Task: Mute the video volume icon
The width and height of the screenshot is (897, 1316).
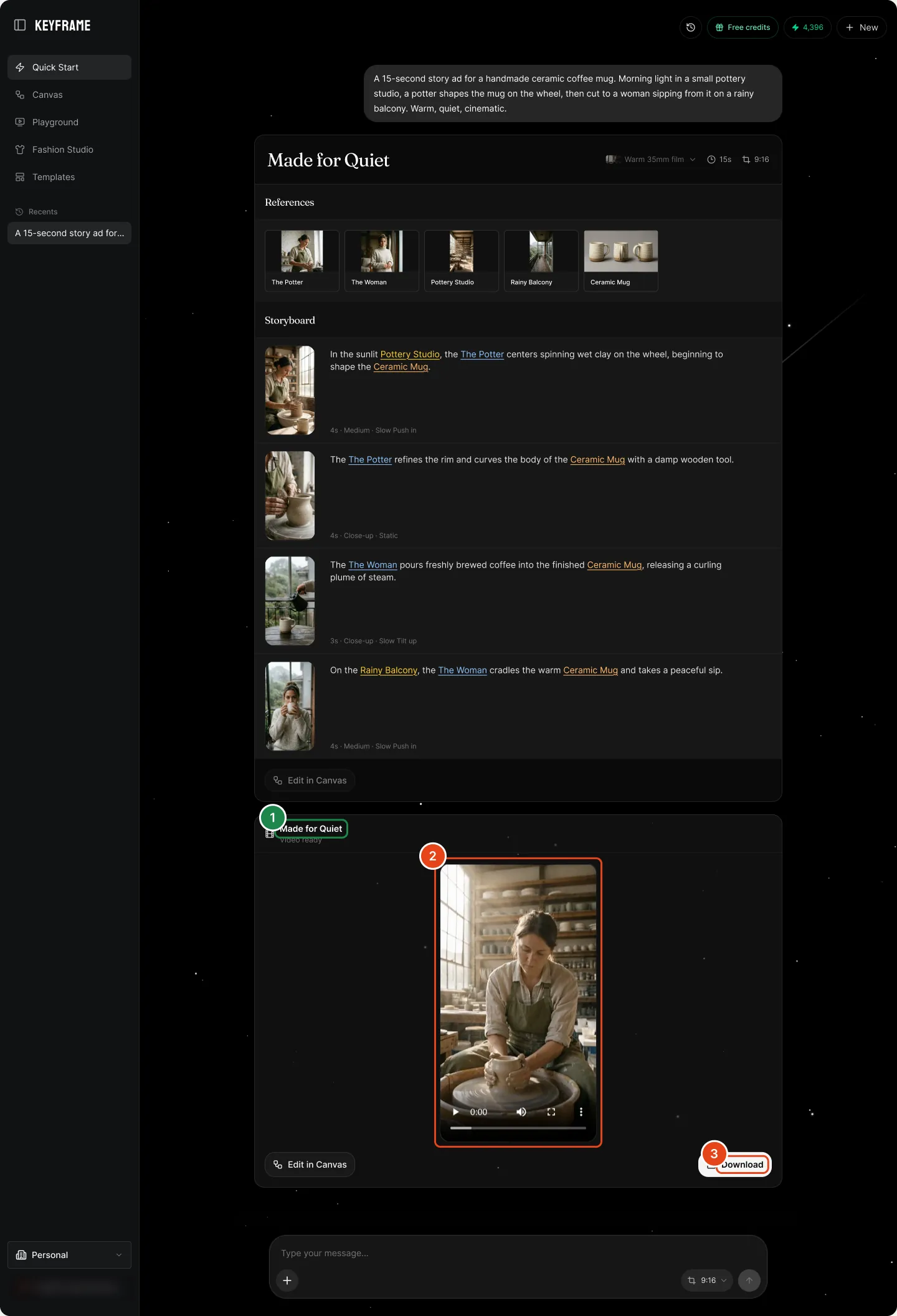Action: coord(521,1112)
